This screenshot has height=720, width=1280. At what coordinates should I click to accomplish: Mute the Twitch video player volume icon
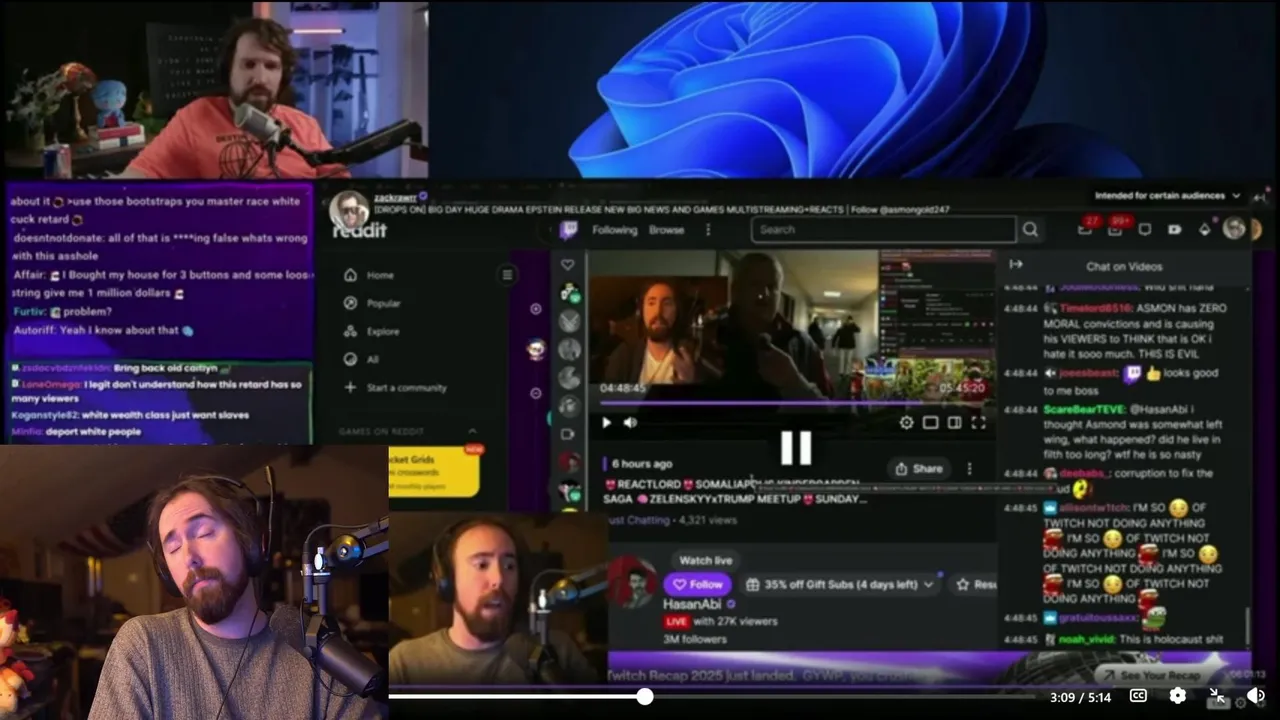[630, 423]
